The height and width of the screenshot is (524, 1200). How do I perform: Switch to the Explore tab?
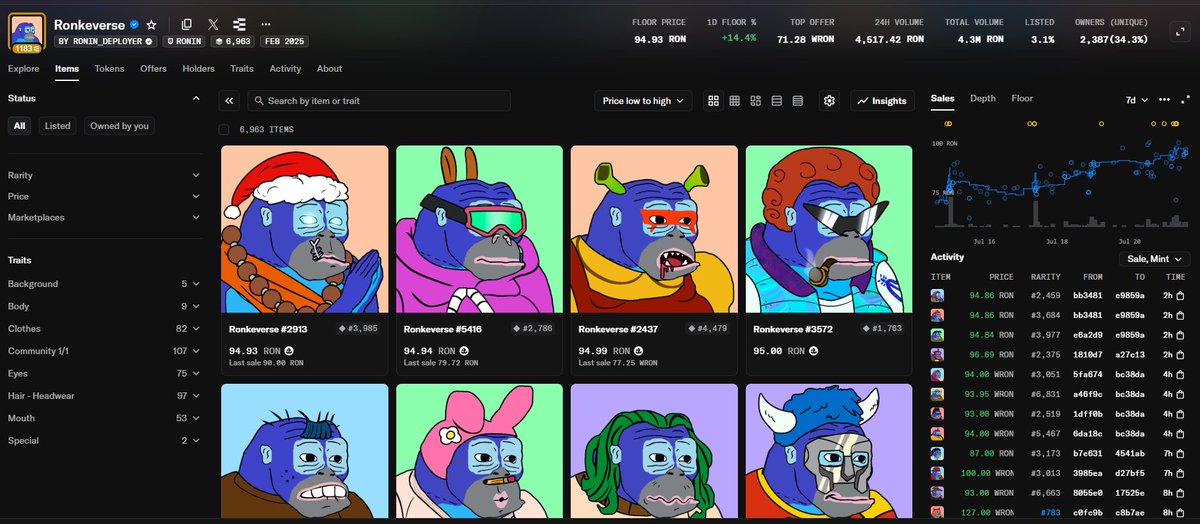[24, 69]
